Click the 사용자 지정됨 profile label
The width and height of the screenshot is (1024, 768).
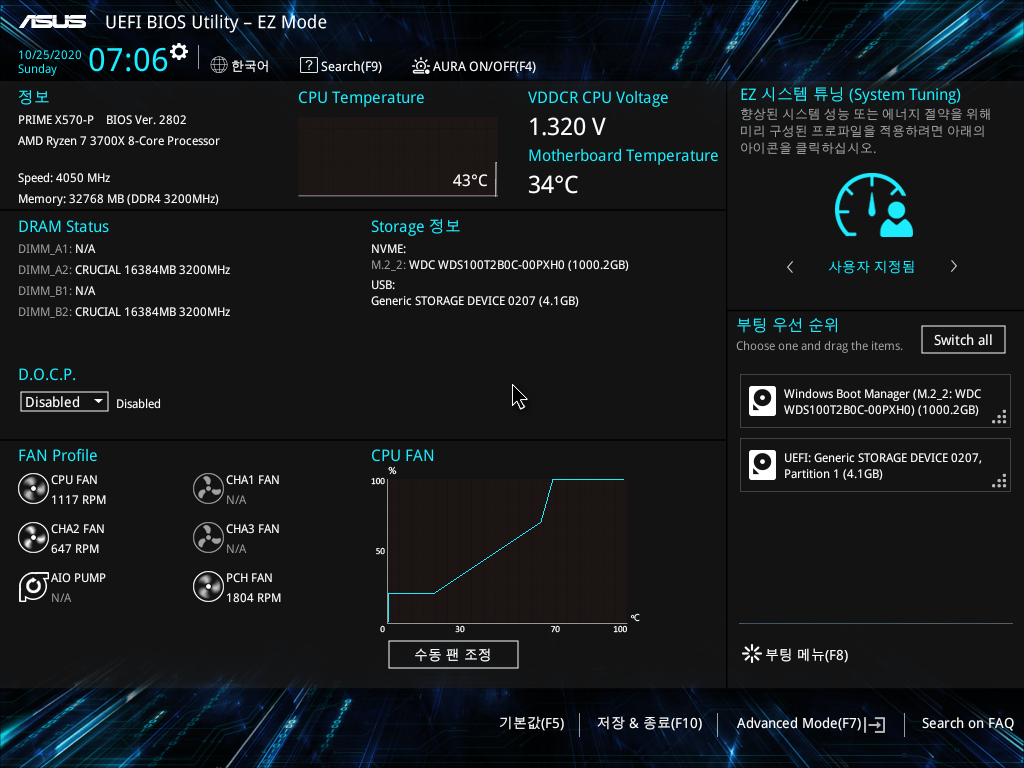point(871,266)
